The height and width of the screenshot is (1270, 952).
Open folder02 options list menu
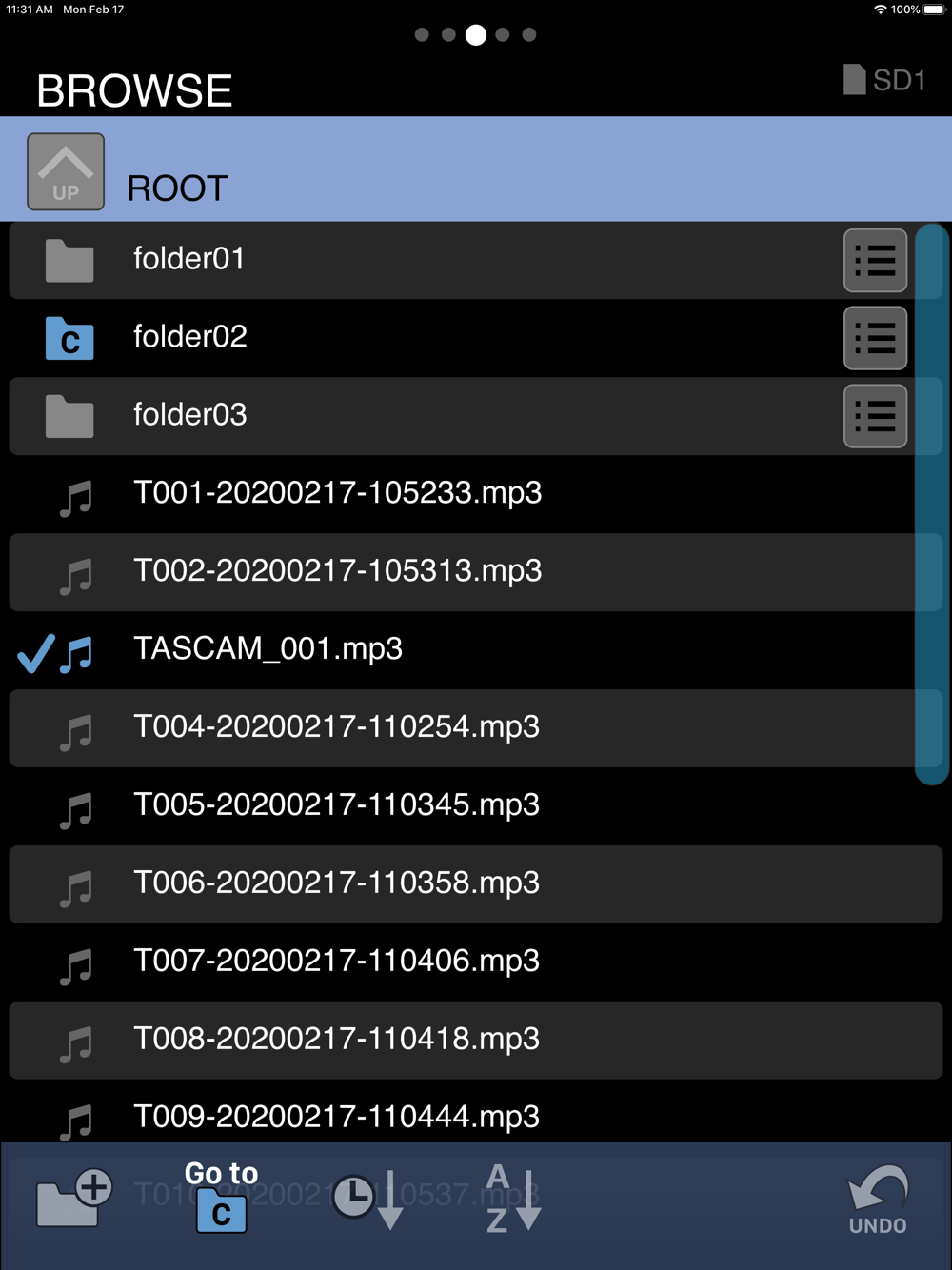click(x=875, y=338)
